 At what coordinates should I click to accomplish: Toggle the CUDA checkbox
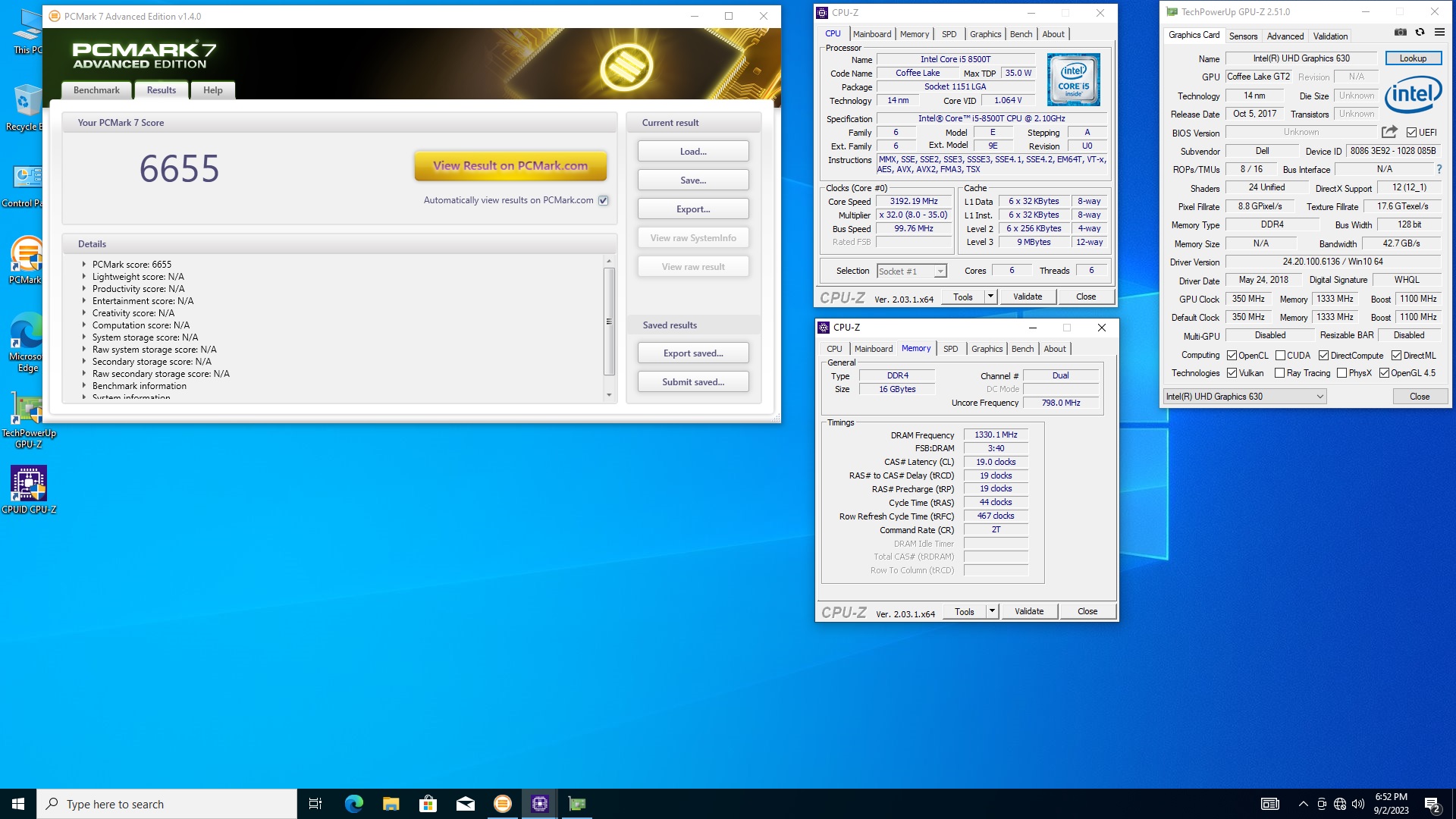[x=1280, y=356]
